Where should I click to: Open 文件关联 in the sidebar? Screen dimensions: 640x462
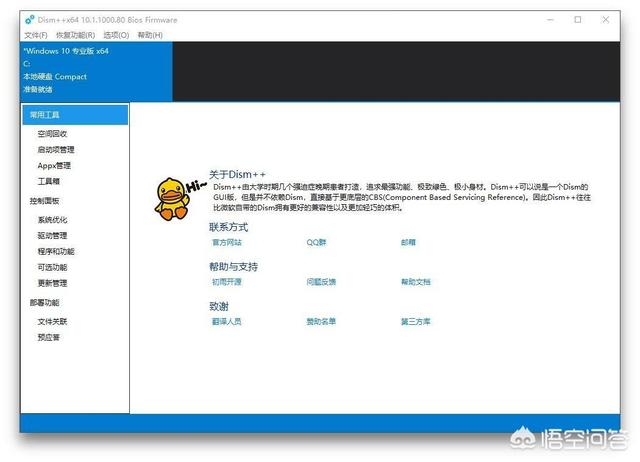[52, 322]
